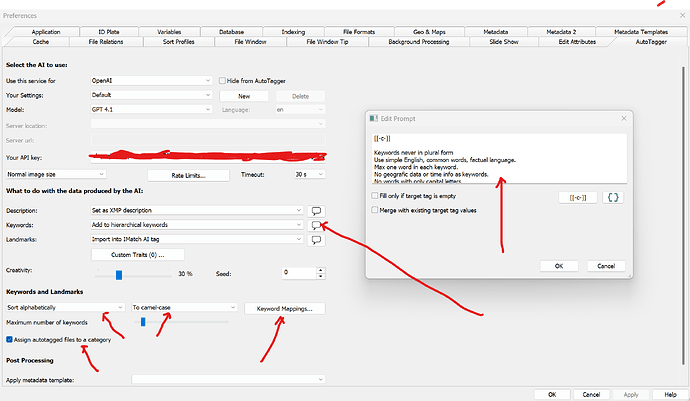Open the Use this service for dropdown
690x401 pixels.
click(151, 81)
